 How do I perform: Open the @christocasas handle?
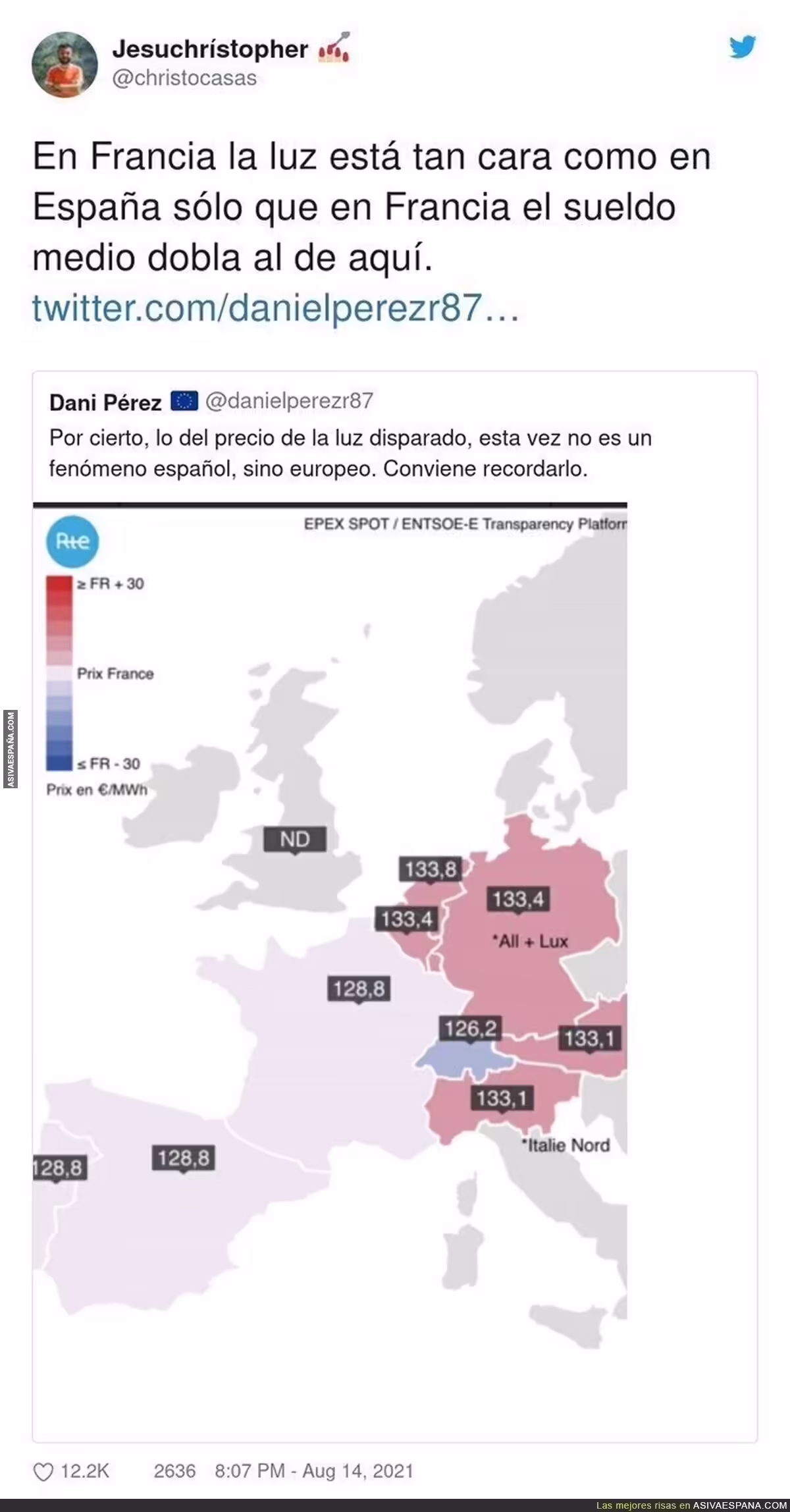184,78
